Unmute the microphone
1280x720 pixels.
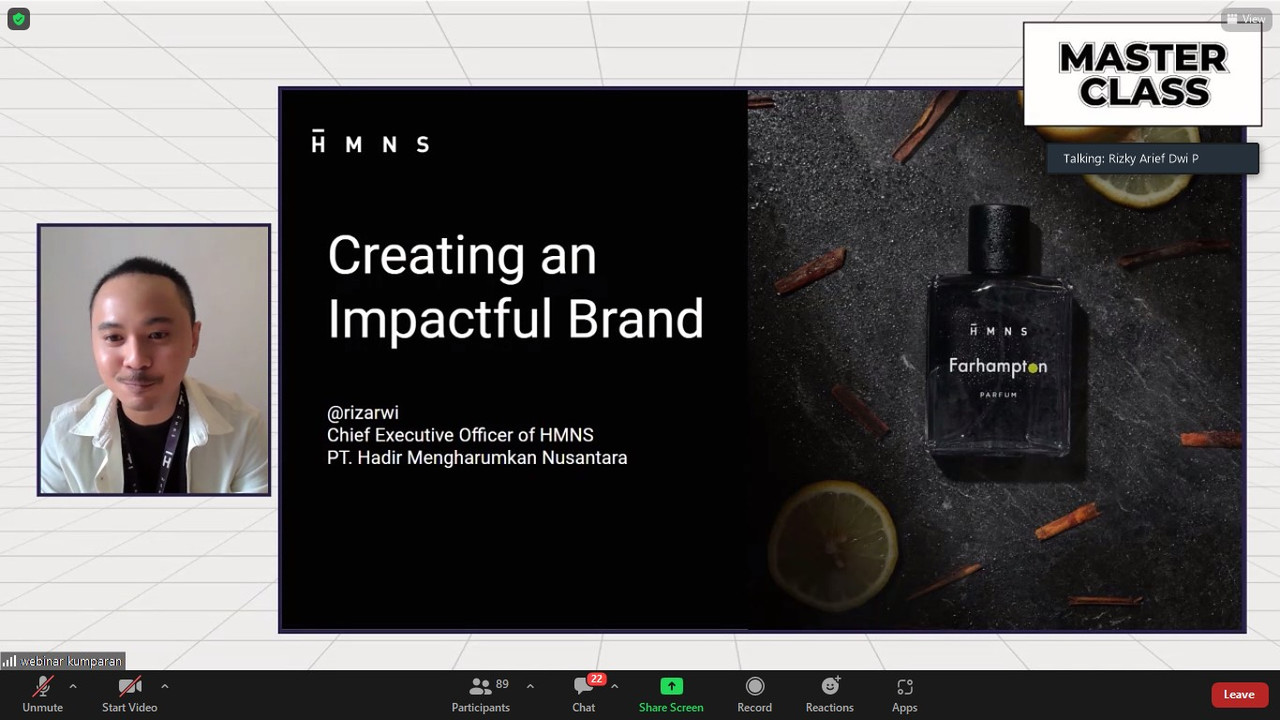tap(42, 694)
